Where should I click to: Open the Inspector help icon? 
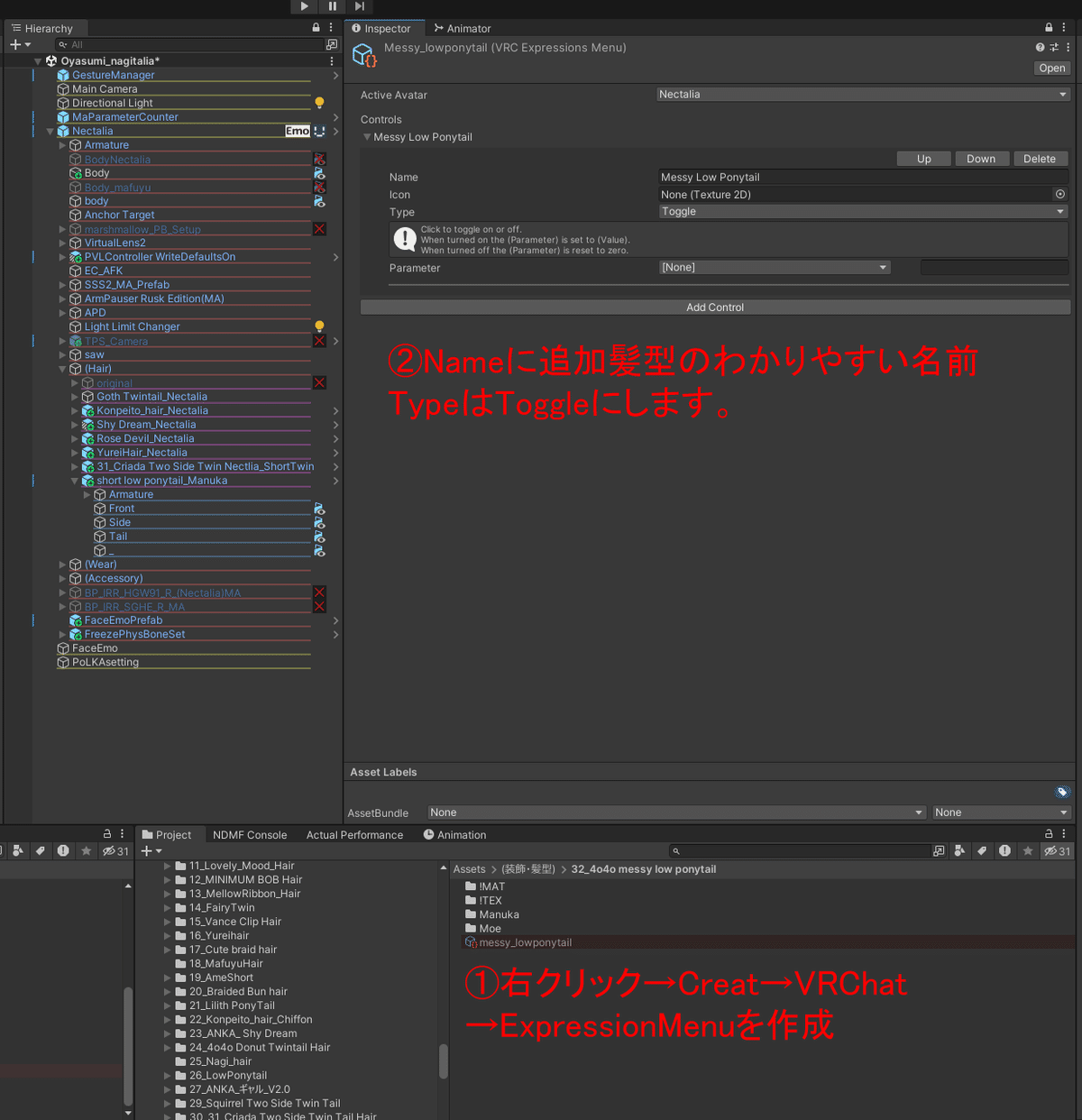[x=1040, y=48]
